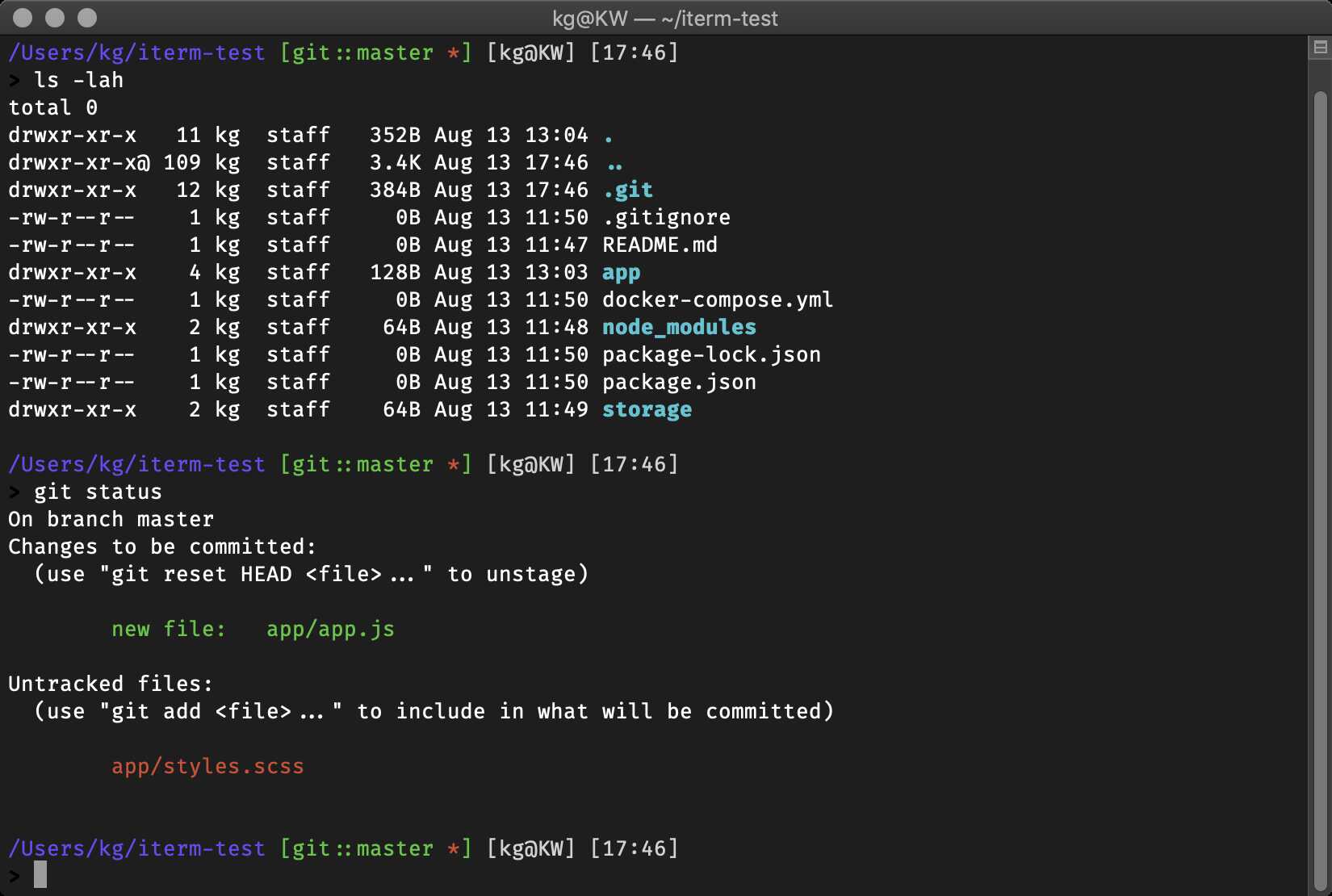Click '[kg@KW]' in the last prompt line

pos(531,848)
